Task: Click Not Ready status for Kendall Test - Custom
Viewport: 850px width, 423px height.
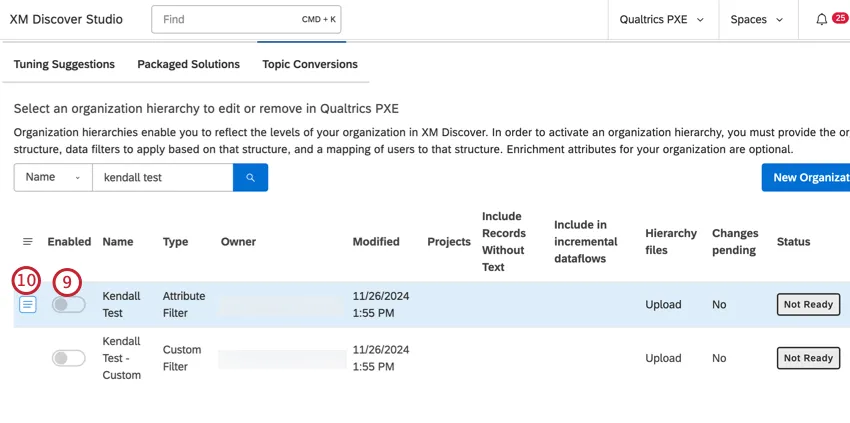Action: point(808,358)
